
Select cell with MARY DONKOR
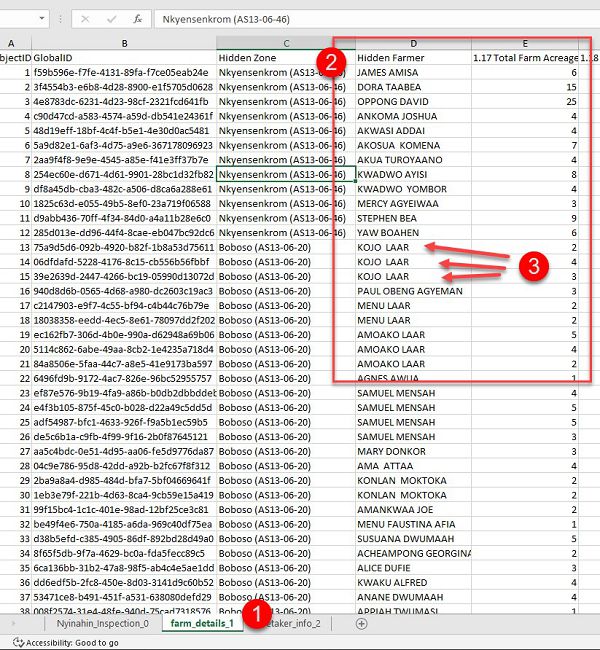tap(413, 451)
